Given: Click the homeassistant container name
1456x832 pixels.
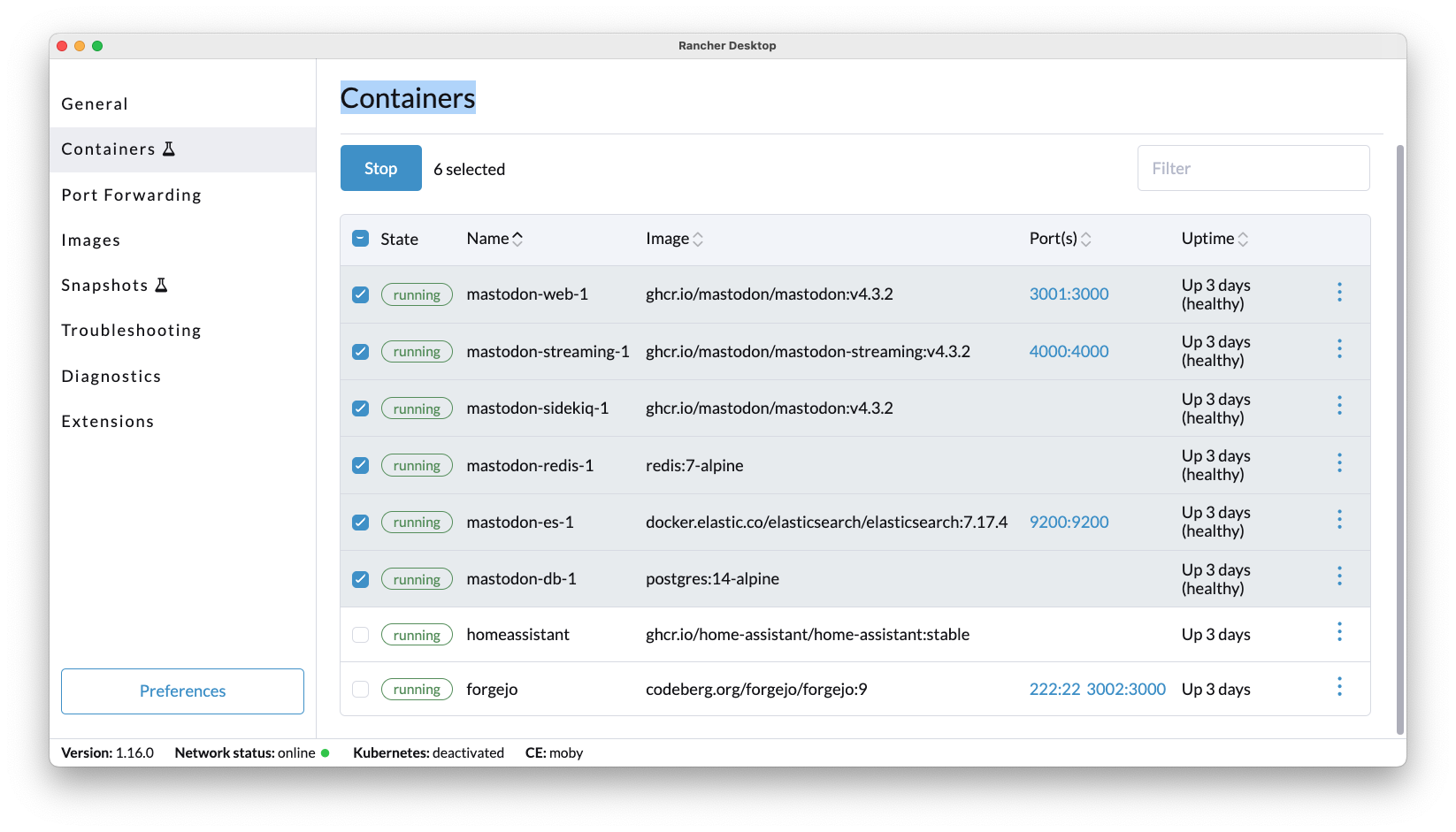Looking at the screenshot, I should click(x=517, y=635).
